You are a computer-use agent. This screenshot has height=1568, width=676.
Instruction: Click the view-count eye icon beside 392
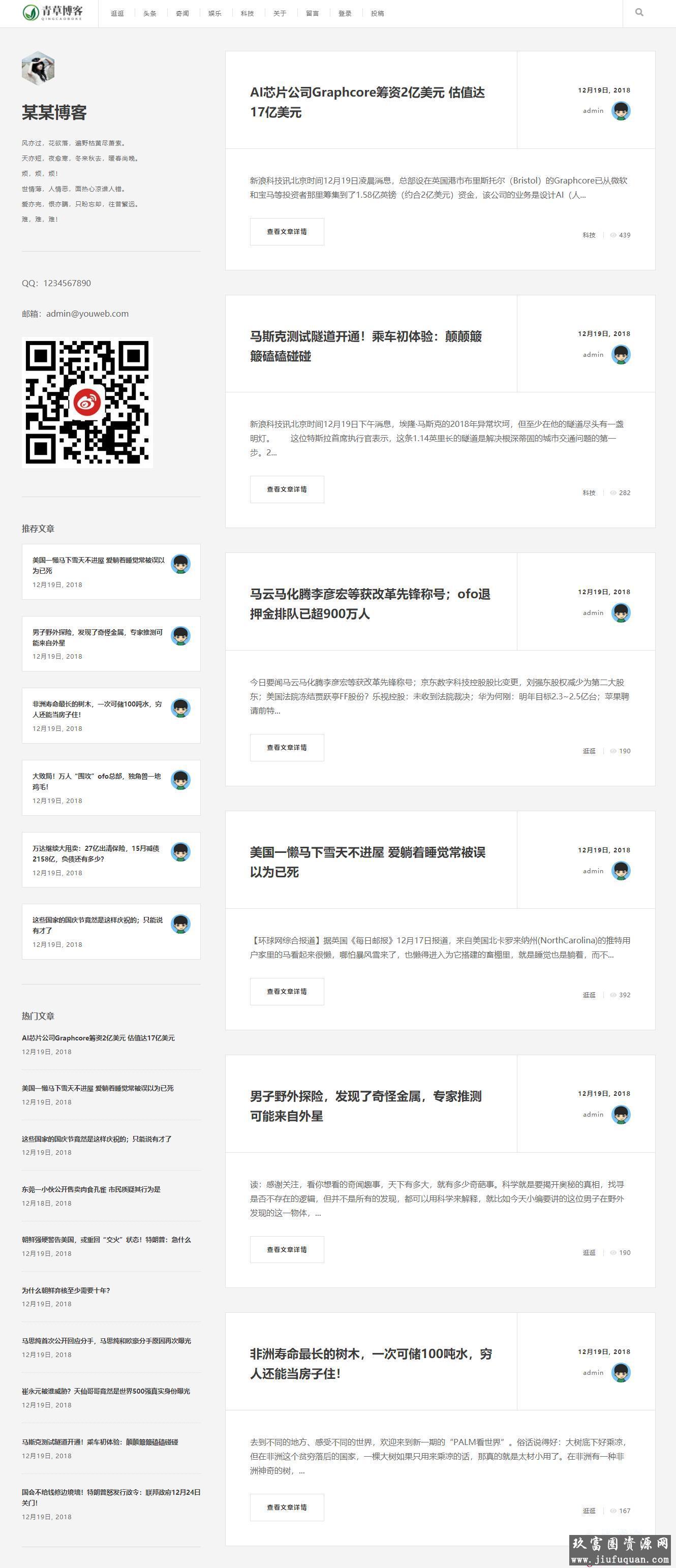pyautogui.click(x=613, y=995)
